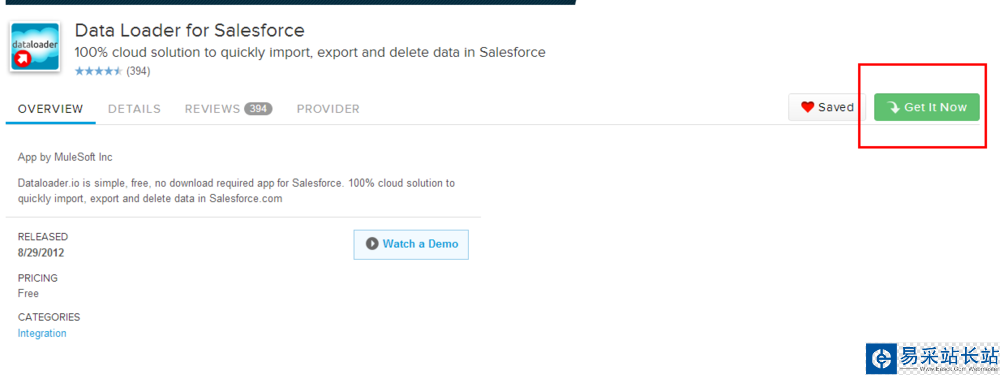The image size is (1000, 375).
Task: Click the play circle icon beside Watch a Demo
Action: point(372,244)
